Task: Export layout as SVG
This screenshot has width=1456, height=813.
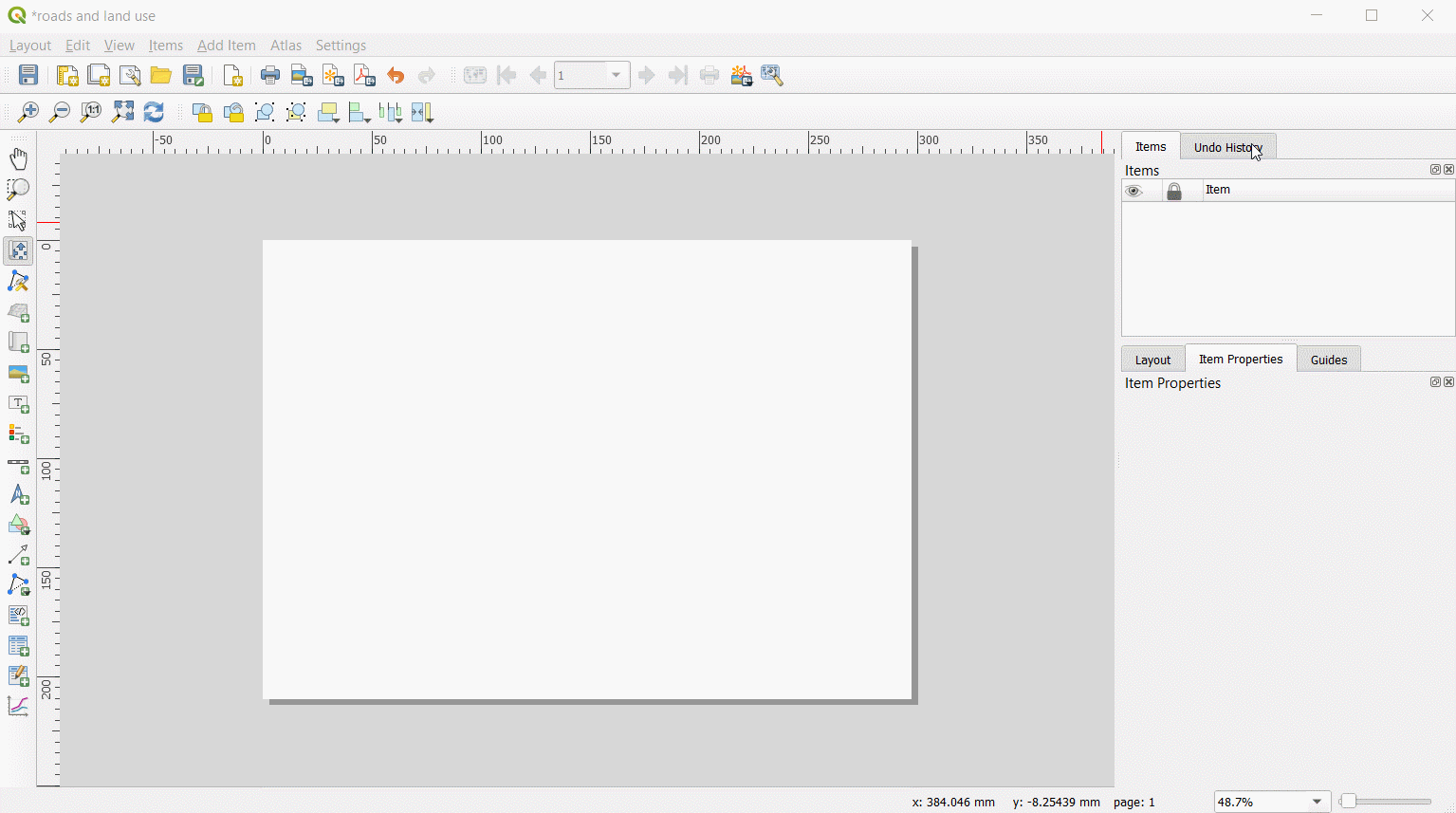Action: [x=333, y=76]
